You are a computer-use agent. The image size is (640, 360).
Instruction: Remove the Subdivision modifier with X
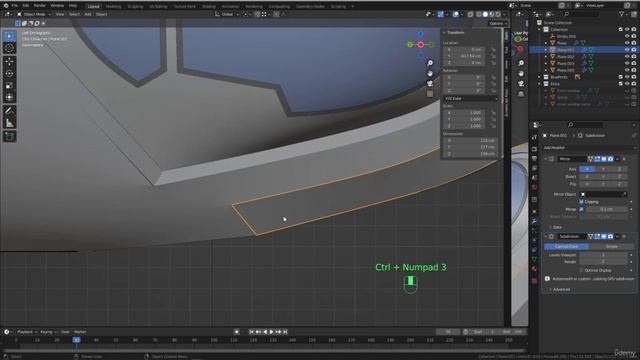(624, 236)
